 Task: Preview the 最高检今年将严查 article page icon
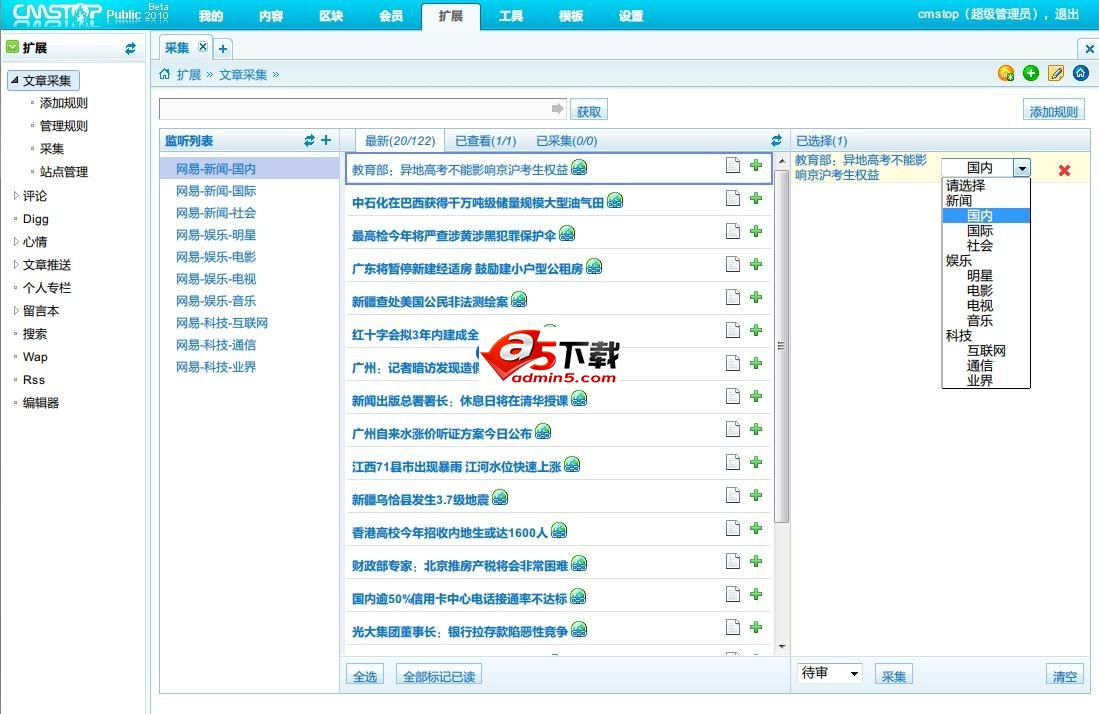coord(732,231)
